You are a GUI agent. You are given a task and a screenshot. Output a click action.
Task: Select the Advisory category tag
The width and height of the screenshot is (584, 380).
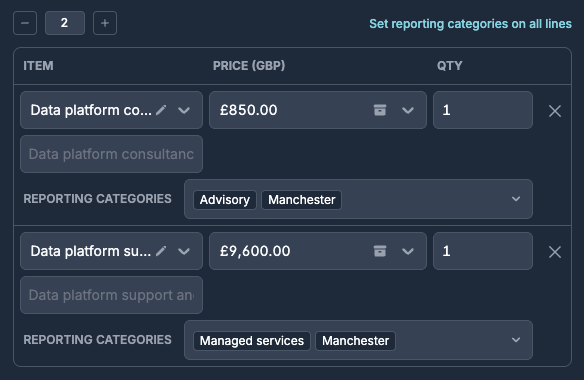(x=225, y=200)
